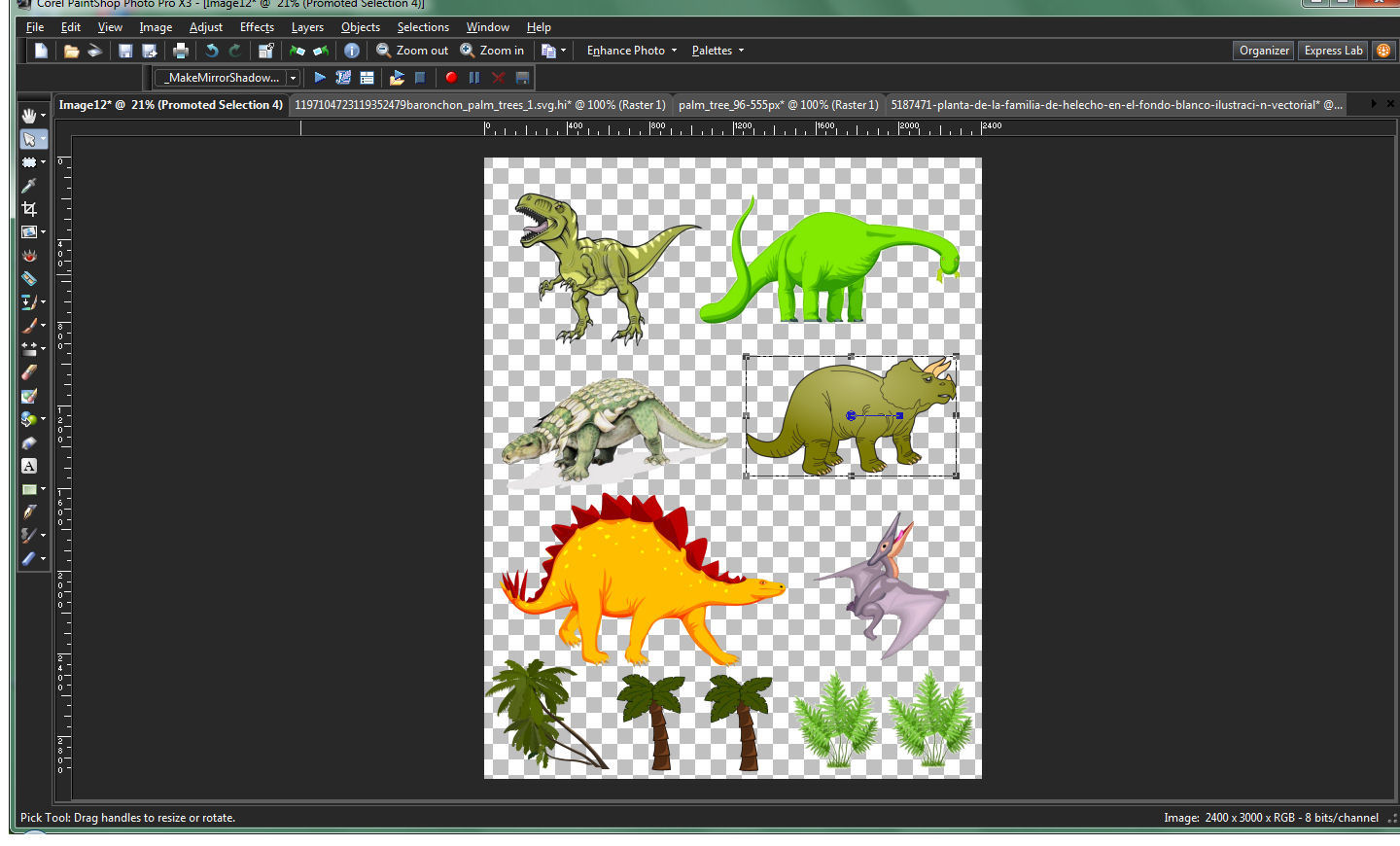The width and height of the screenshot is (1400, 846).
Task: Open the Adjust menu
Action: tap(206, 27)
